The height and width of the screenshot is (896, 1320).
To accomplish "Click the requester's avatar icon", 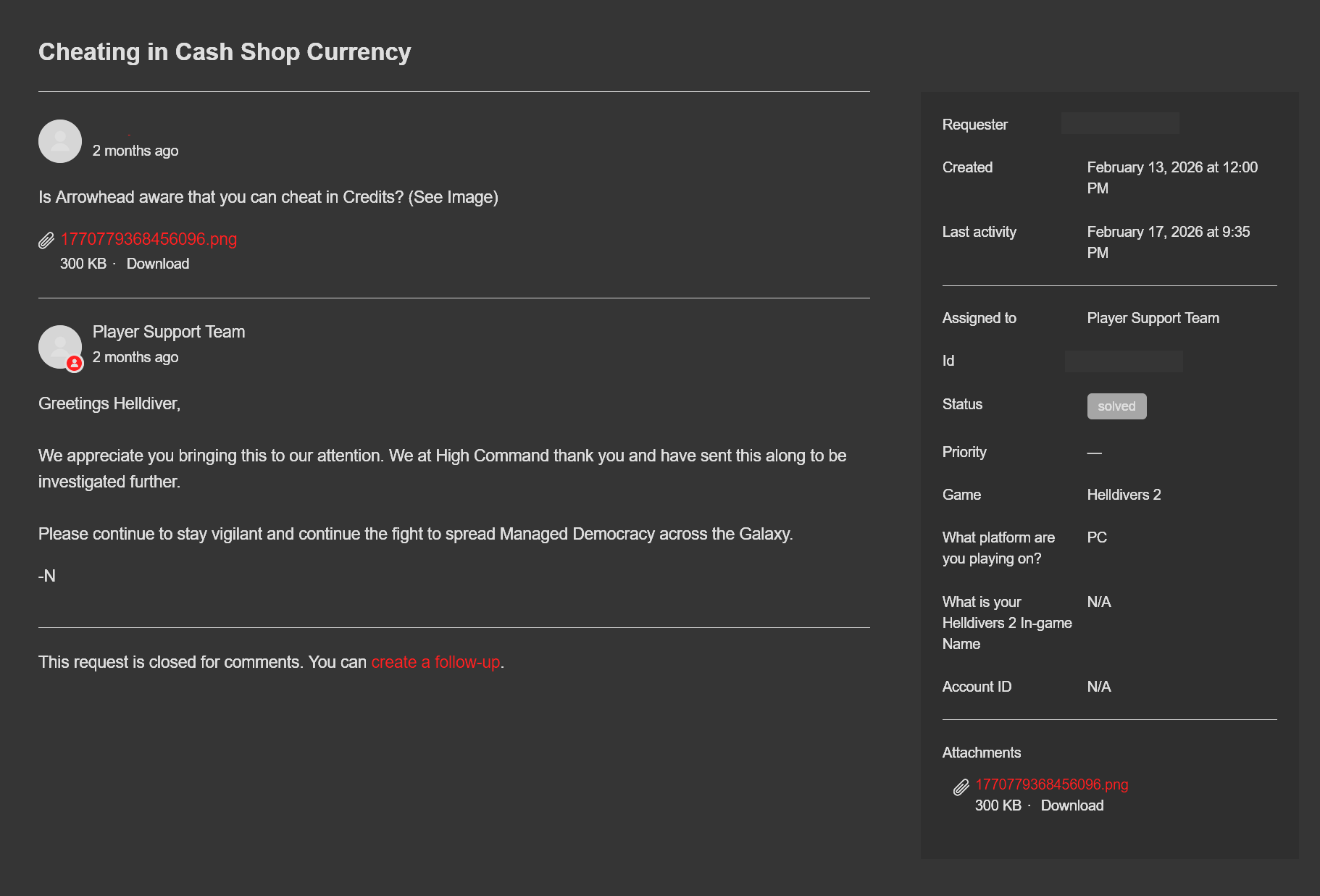I will 60,141.
